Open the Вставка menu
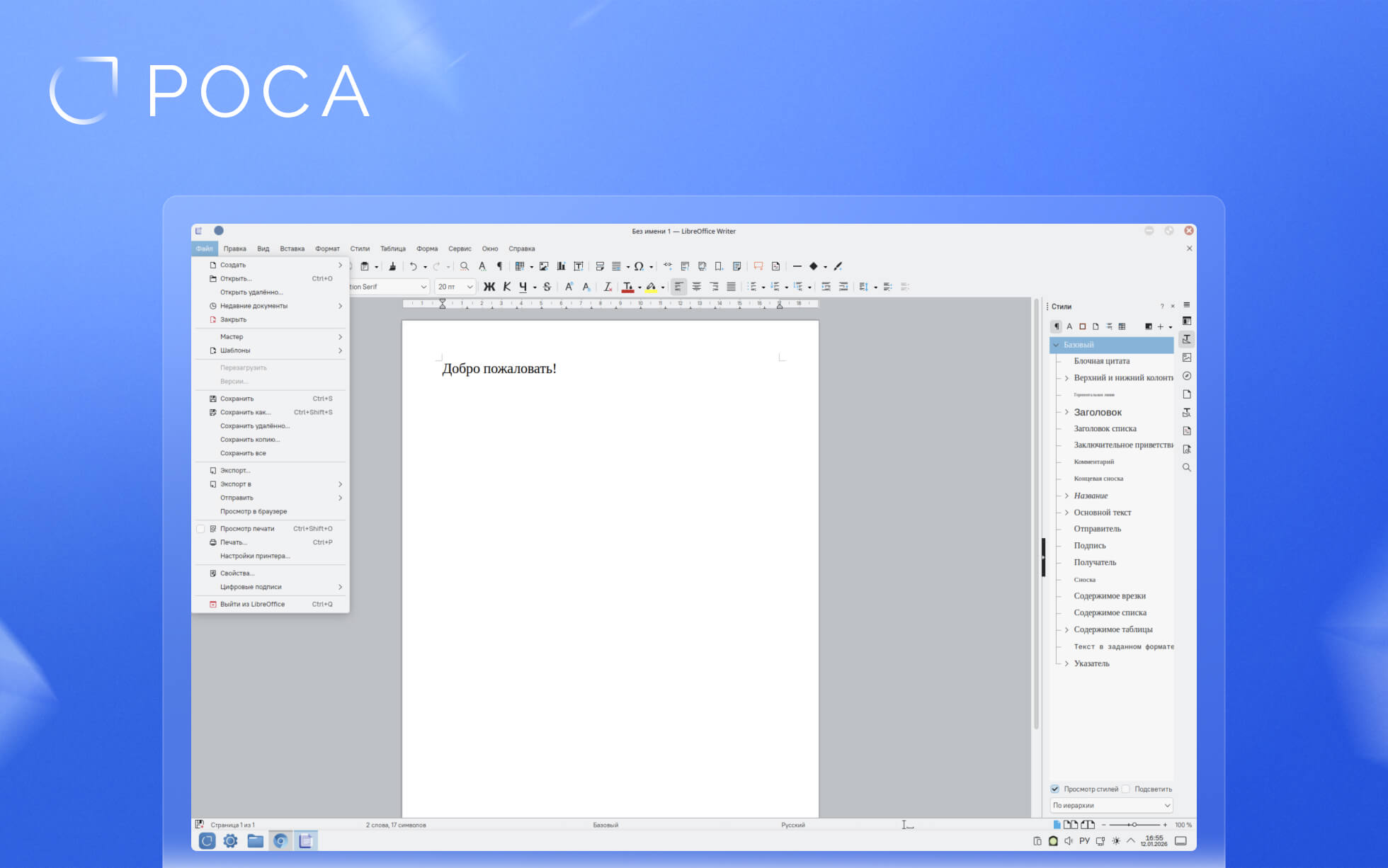 [x=292, y=249]
